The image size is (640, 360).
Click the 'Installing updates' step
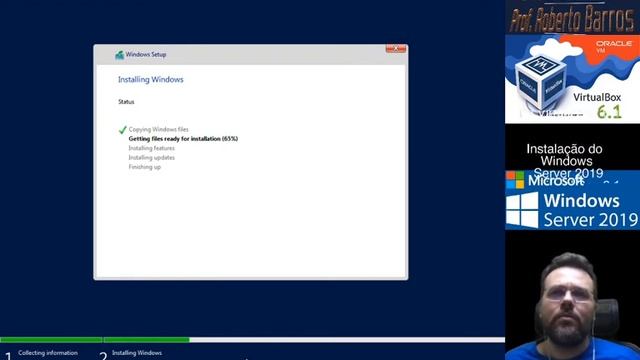pos(151,158)
